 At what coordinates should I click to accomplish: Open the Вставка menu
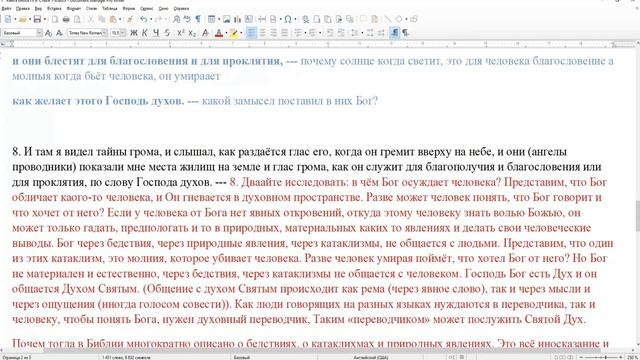[54, 8]
